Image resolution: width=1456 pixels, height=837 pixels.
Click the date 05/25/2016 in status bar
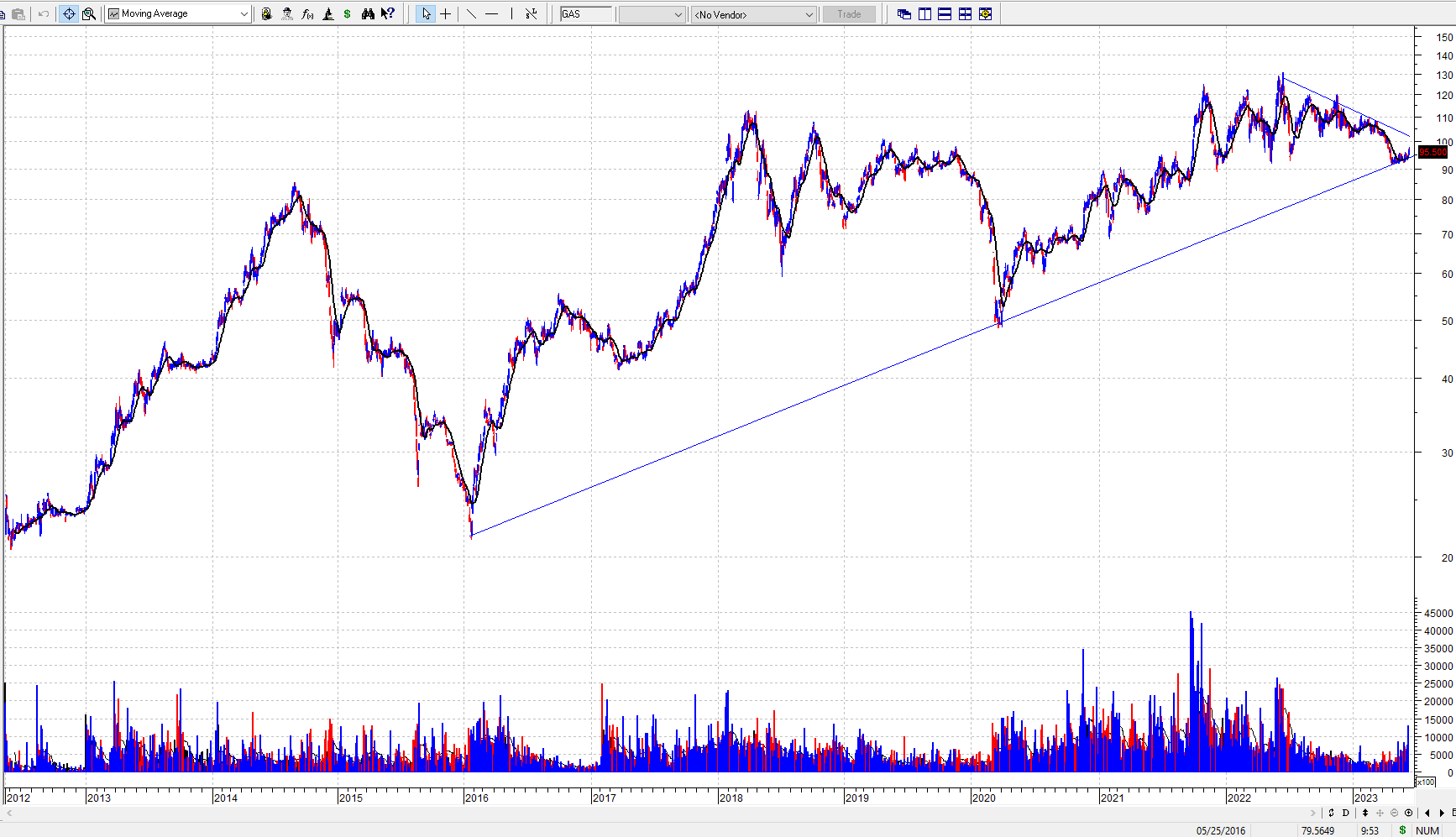click(x=1221, y=830)
